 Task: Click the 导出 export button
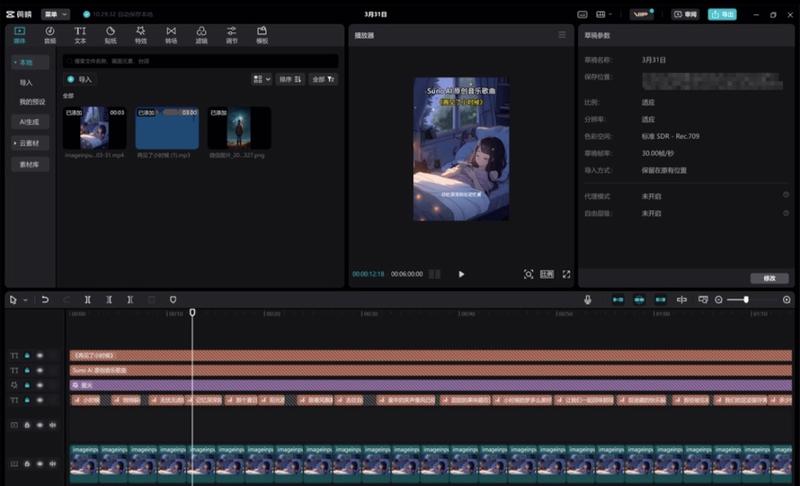tap(722, 14)
